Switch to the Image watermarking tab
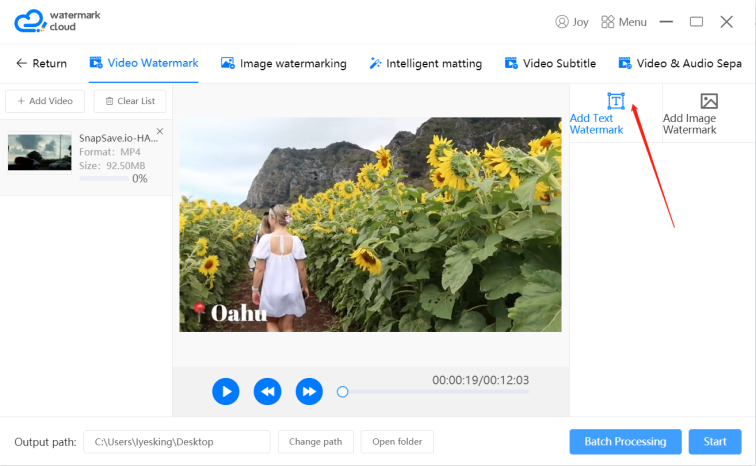This screenshot has width=756, height=466. pyautogui.click(x=284, y=63)
